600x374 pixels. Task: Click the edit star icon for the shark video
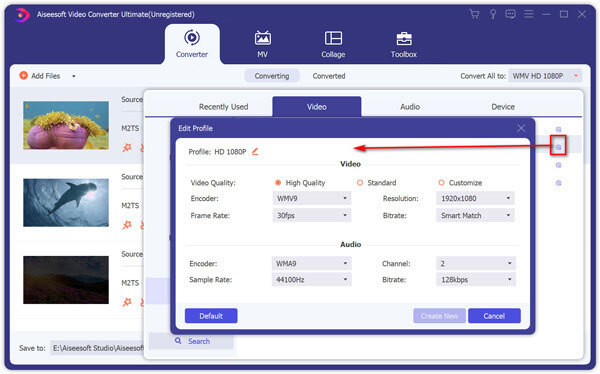pos(127,225)
